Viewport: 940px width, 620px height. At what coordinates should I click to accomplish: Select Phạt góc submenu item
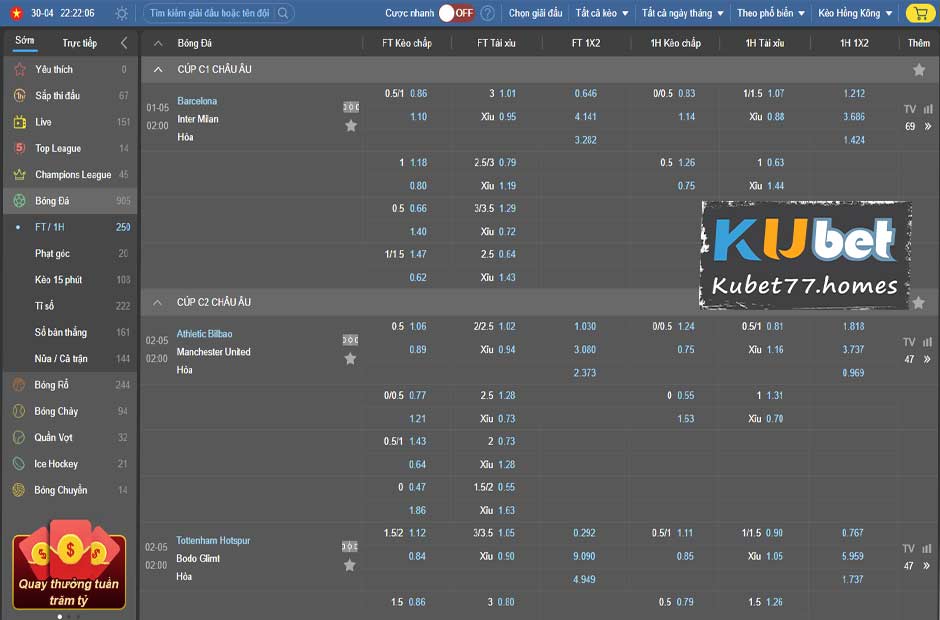(70, 254)
